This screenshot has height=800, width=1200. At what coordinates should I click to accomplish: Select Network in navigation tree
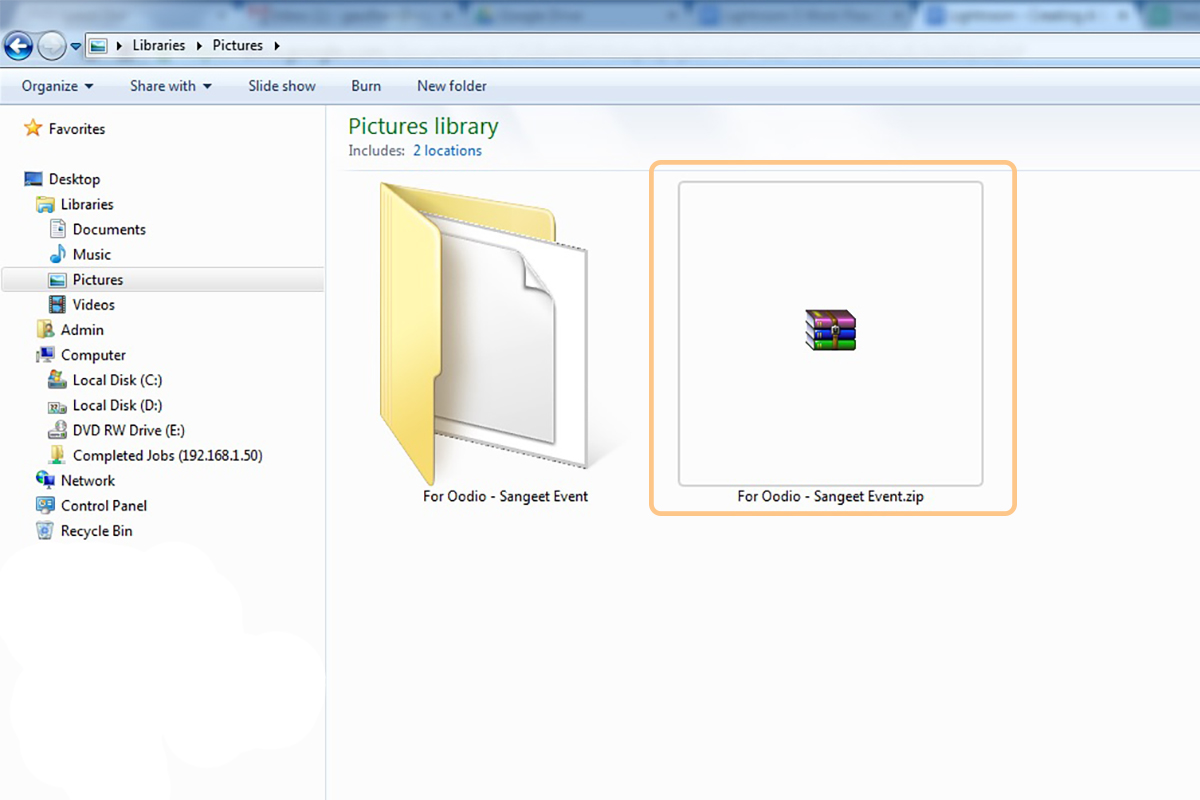pos(88,480)
